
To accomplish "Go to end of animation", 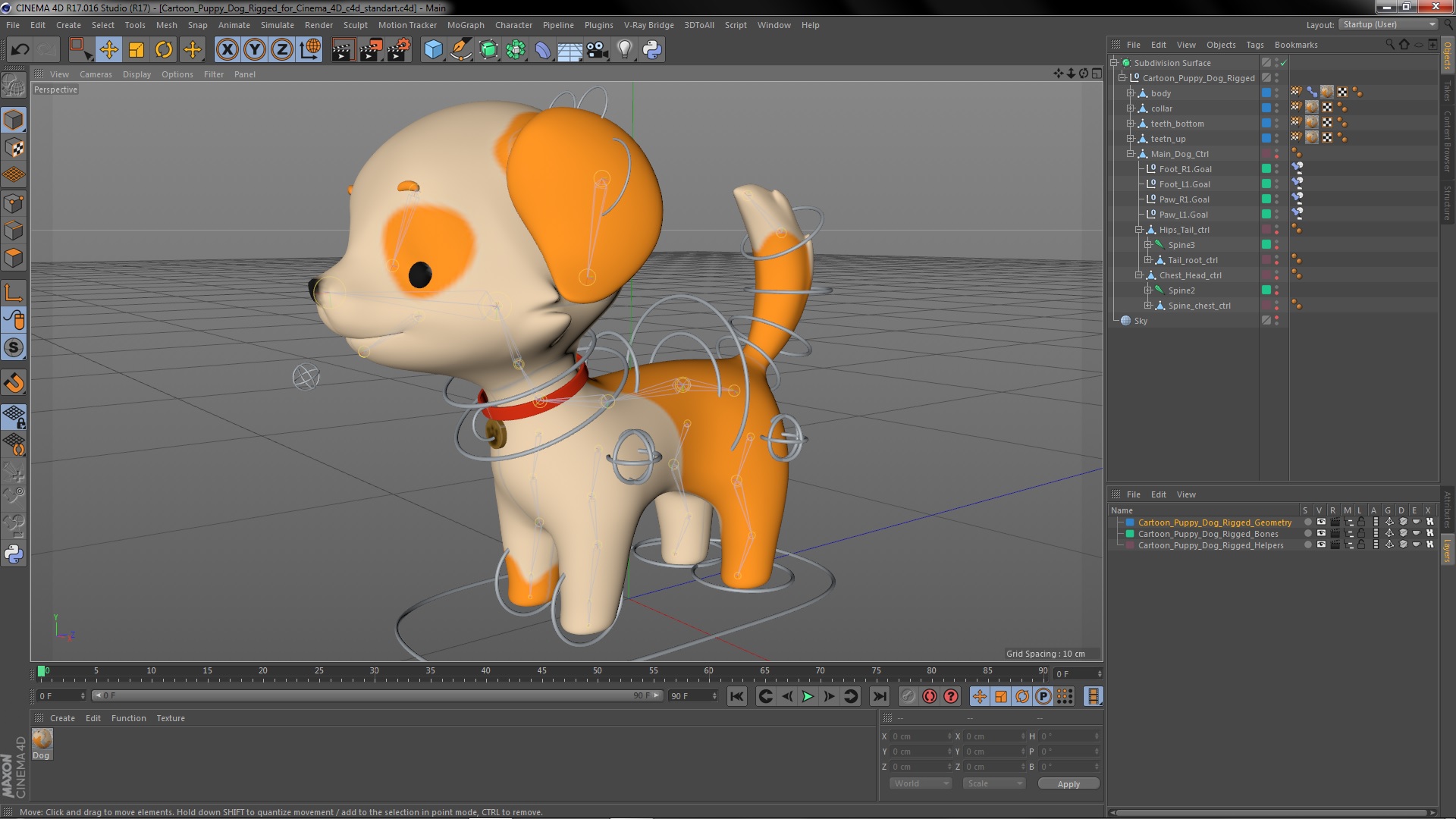I will pos(879,696).
